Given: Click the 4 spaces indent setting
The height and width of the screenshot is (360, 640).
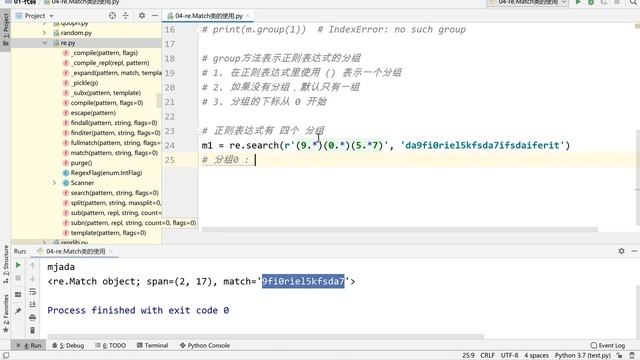Looking at the screenshot, I should click(536, 356).
